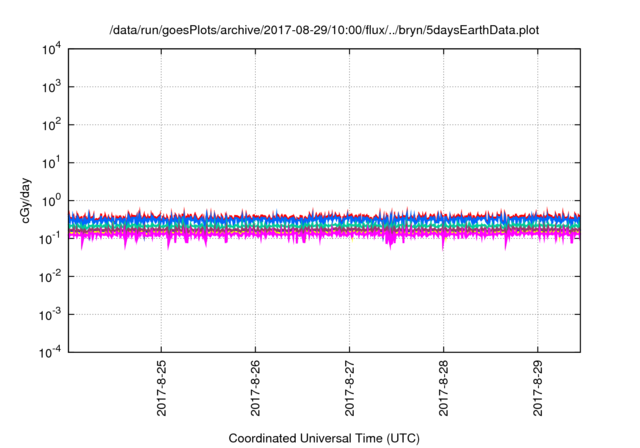Click the 10^-4 y-axis tick label
The height and width of the screenshot is (448, 640).
point(51,352)
